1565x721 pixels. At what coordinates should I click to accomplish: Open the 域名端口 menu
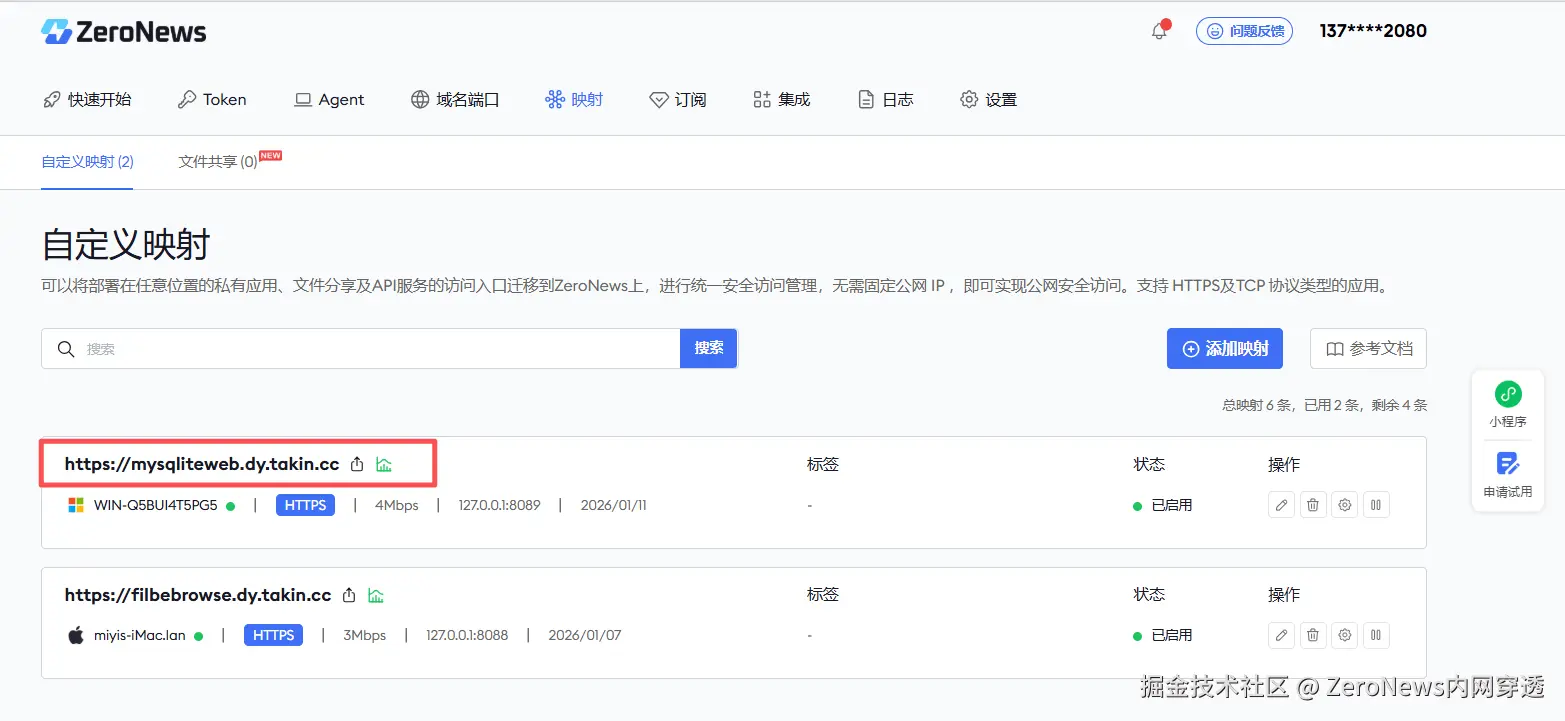click(x=455, y=100)
